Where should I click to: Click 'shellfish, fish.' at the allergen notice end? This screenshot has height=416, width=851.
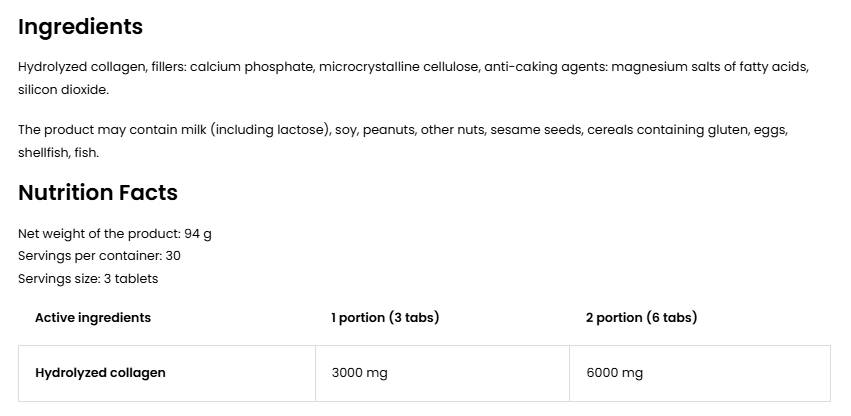point(58,153)
